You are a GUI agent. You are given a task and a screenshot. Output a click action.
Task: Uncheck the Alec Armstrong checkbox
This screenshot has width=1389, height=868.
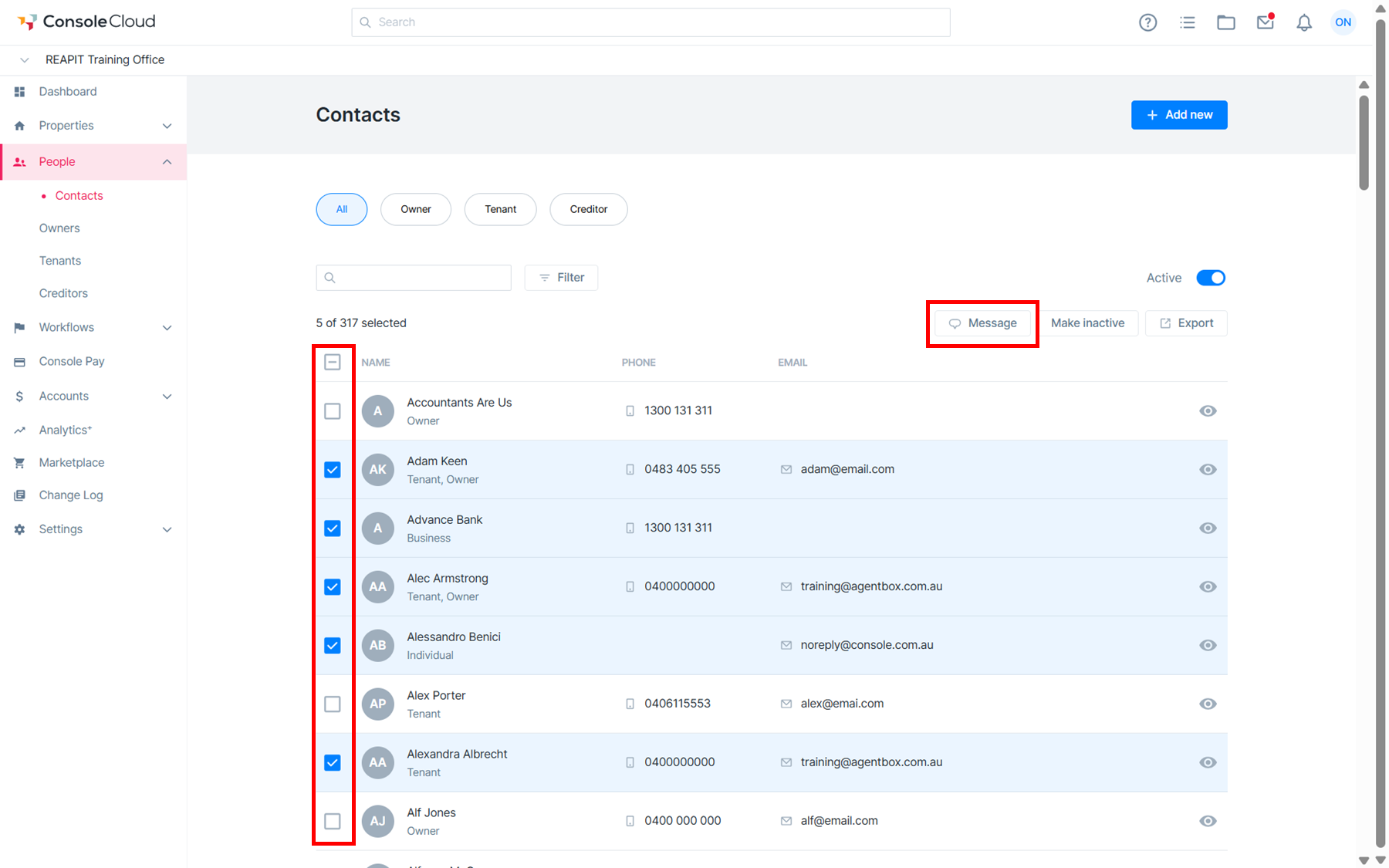pos(333,587)
